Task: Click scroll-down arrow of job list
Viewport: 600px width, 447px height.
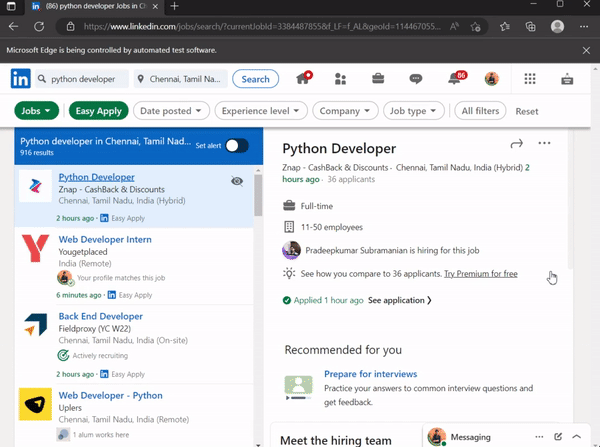Action: 258,445
